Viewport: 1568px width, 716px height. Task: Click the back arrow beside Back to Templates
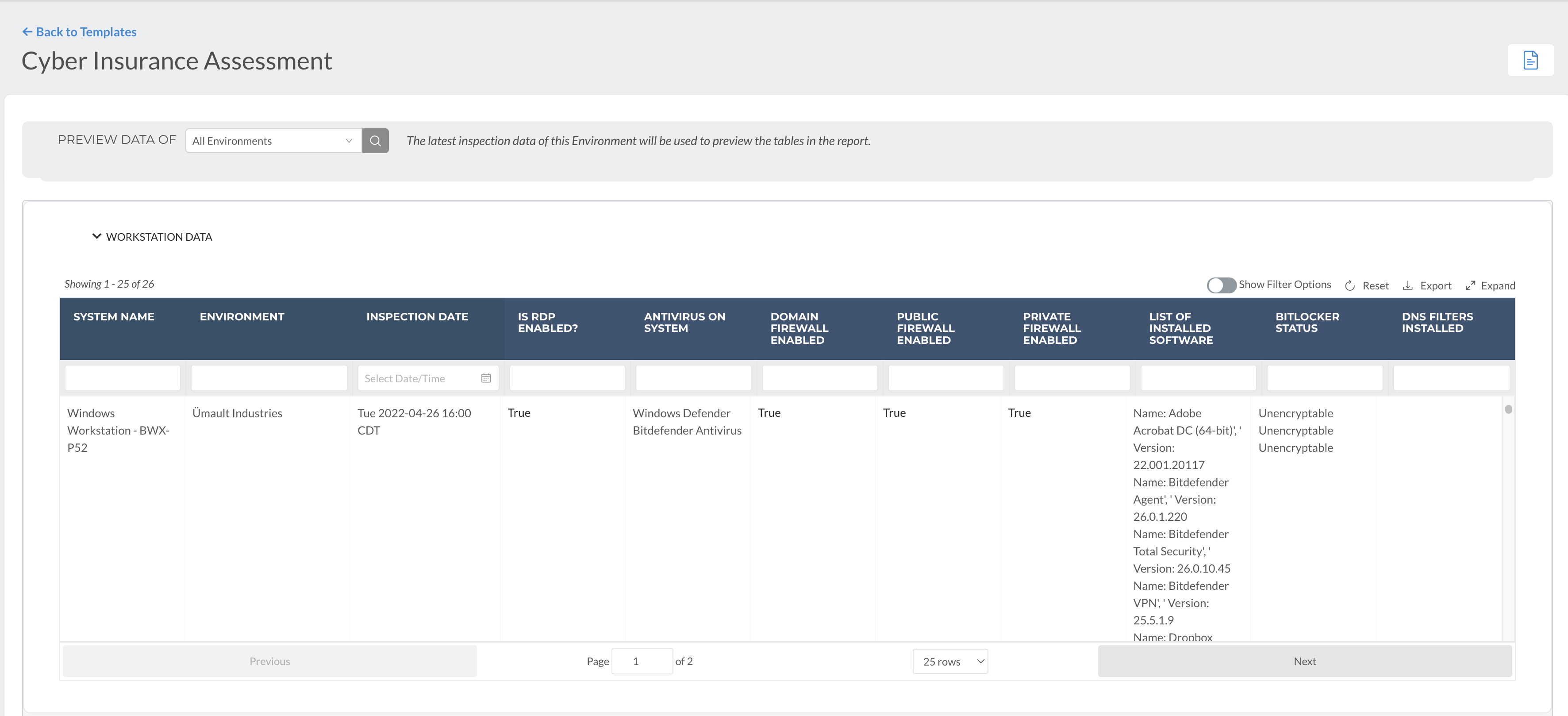(27, 32)
